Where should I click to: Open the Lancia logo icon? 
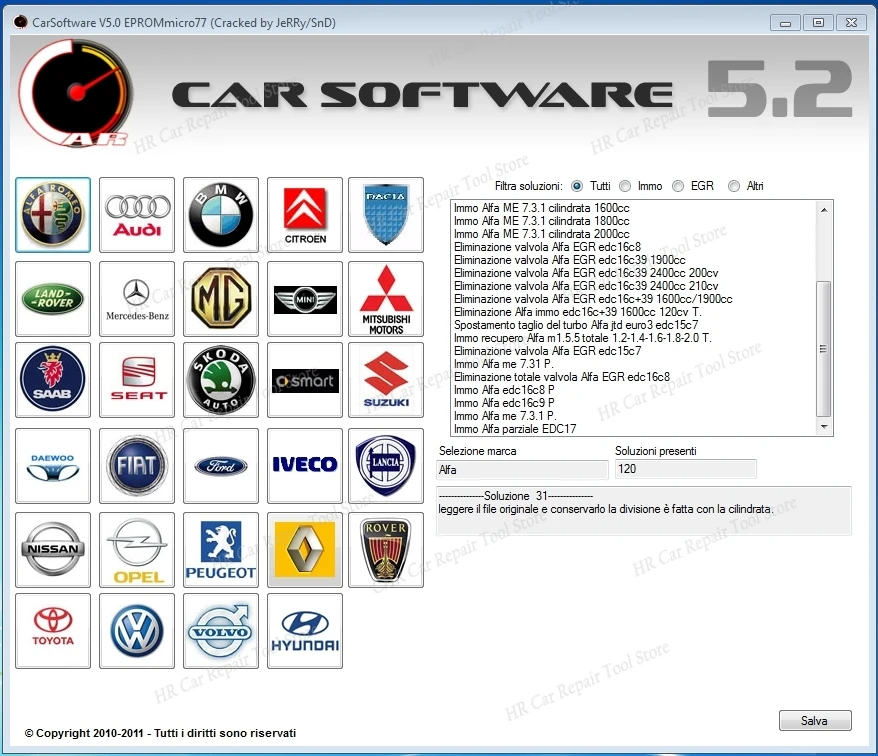387,465
